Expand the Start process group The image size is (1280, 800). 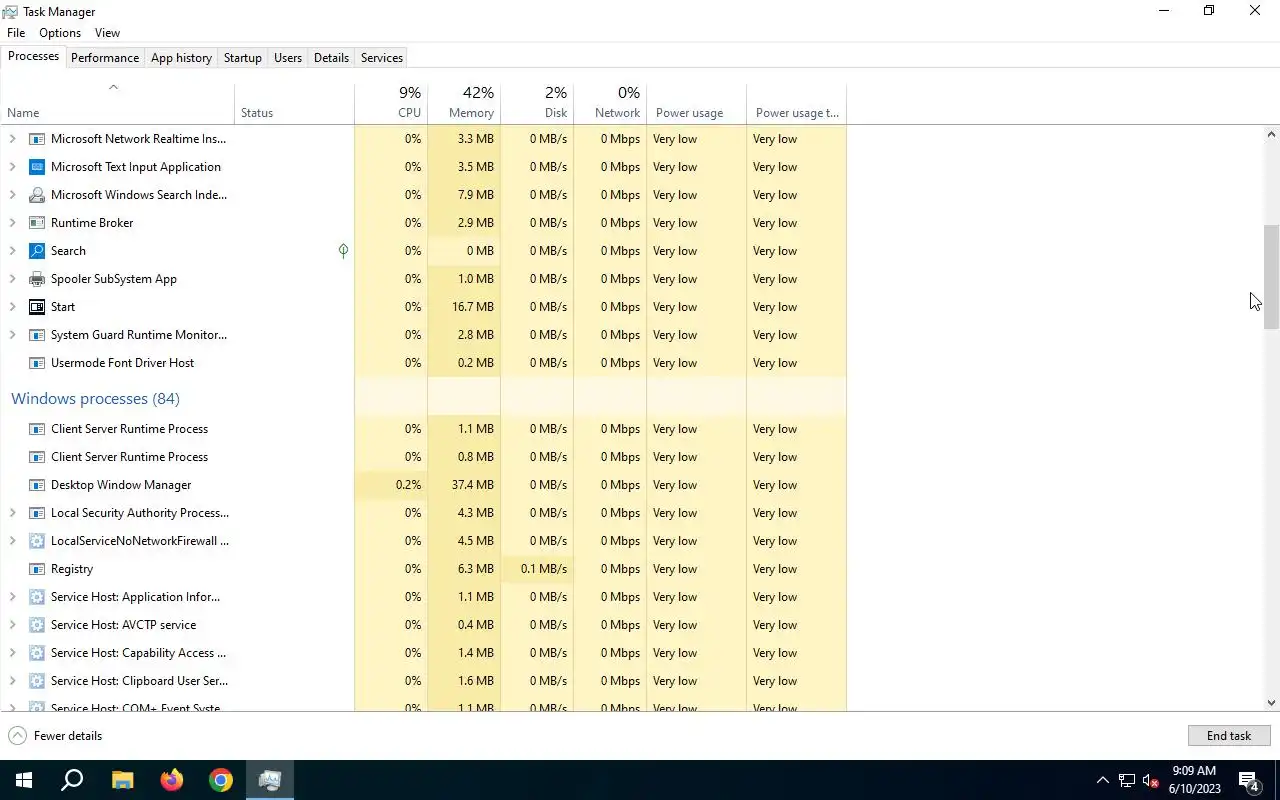pyautogui.click(x=12, y=307)
